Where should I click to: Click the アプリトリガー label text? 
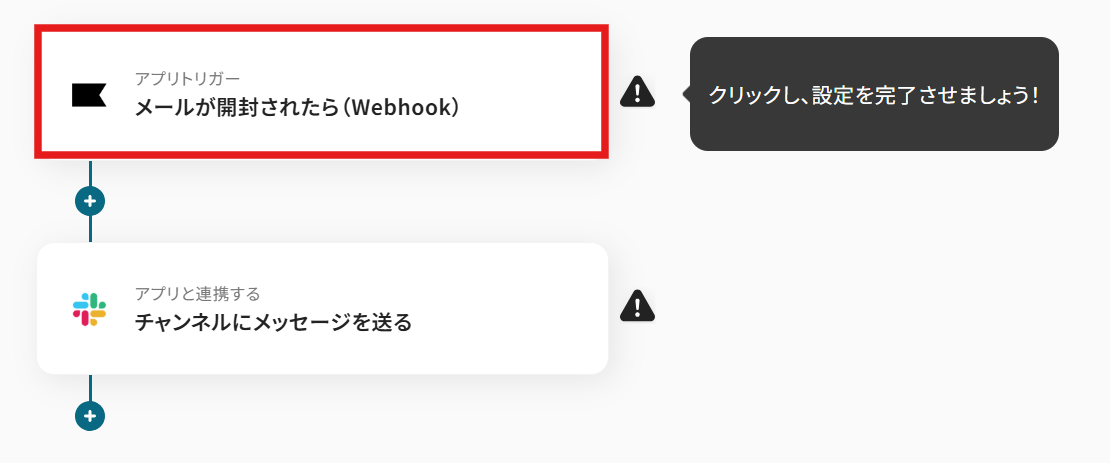[188, 78]
